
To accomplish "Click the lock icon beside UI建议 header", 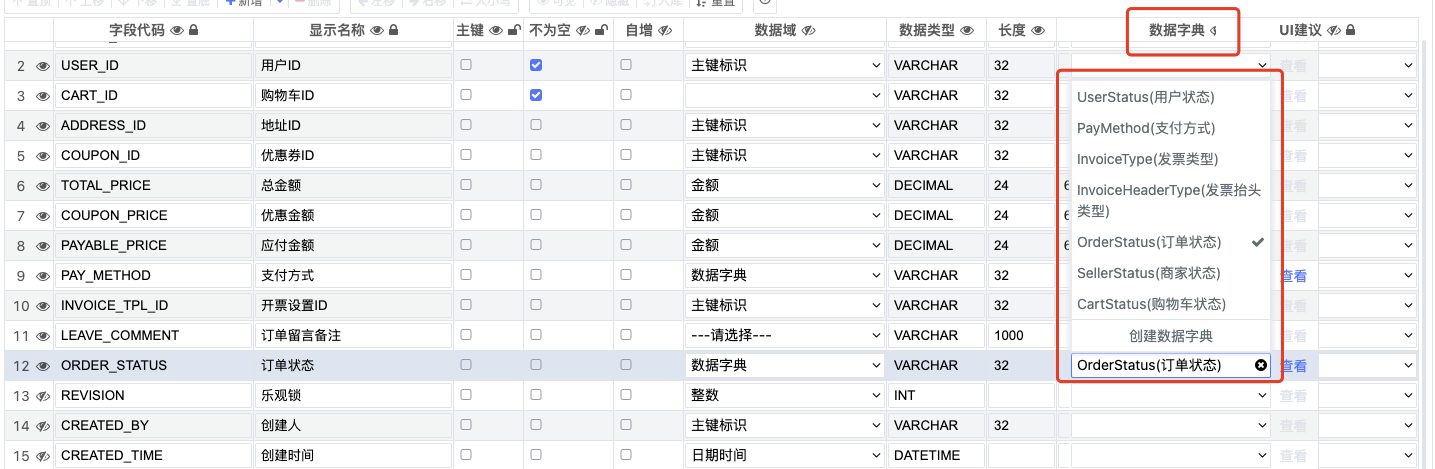I will [1350, 31].
